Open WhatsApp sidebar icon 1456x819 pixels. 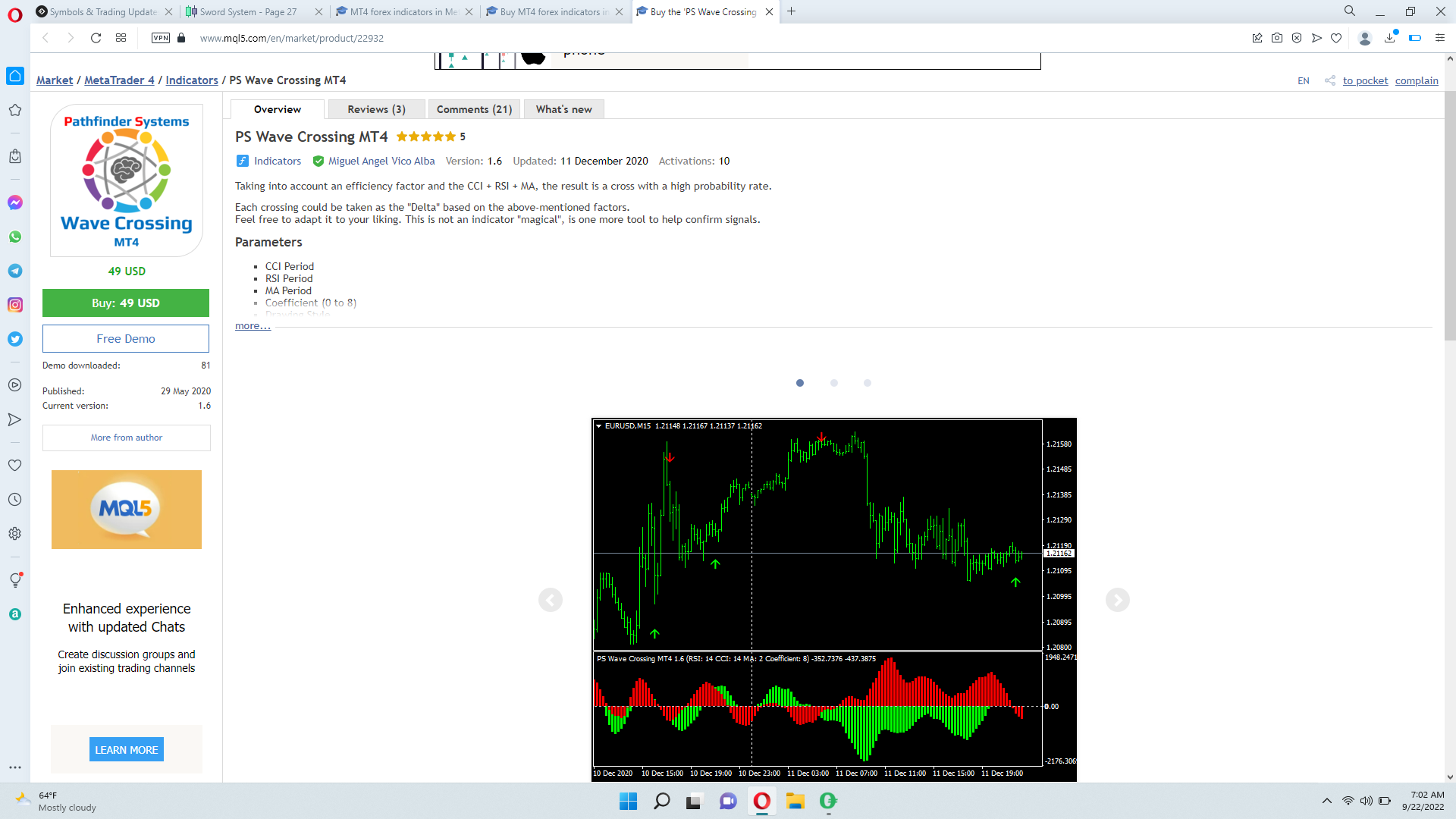point(15,237)
